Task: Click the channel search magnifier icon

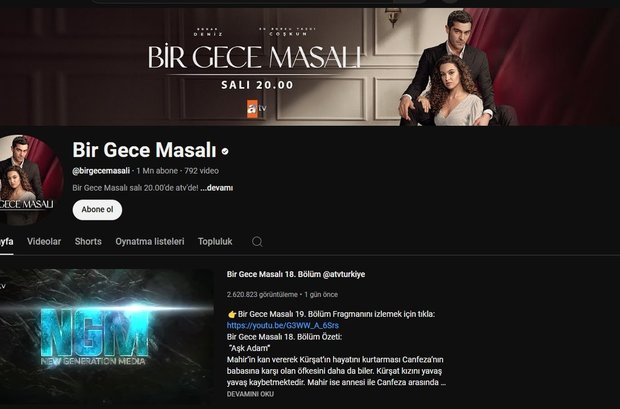Action: point(257,242)
